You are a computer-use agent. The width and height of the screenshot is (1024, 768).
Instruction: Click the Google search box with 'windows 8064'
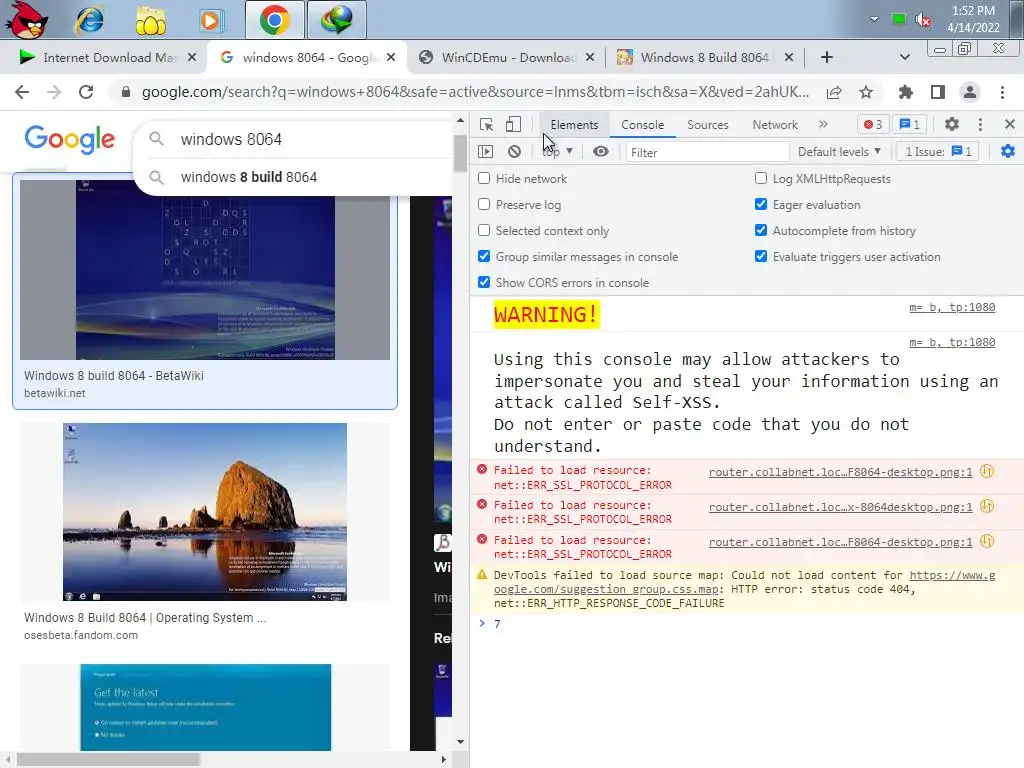click(x=294, y=139)
